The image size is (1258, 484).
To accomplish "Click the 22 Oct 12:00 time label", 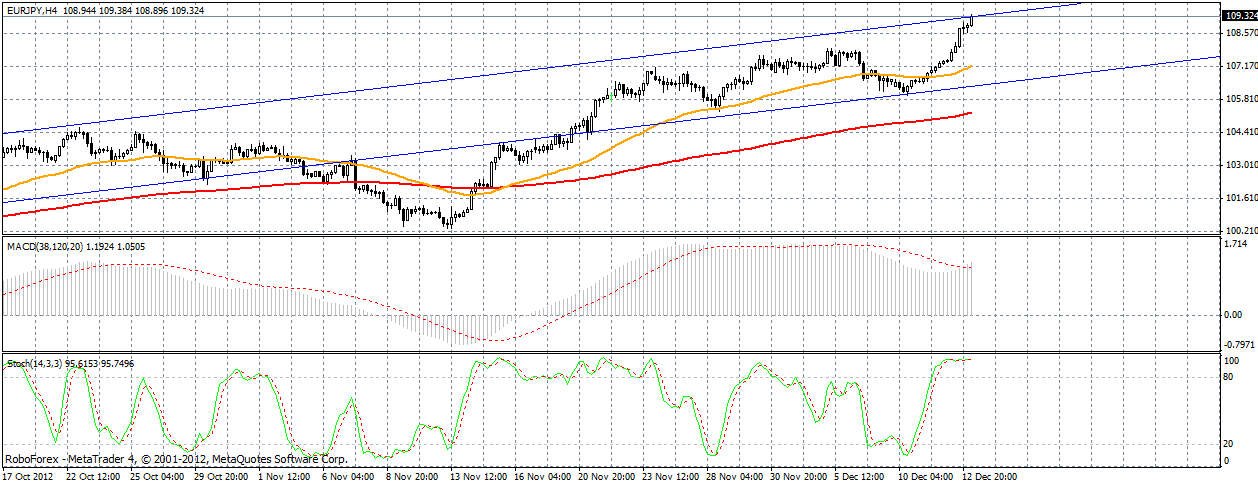I will click(x=95, y=477).
